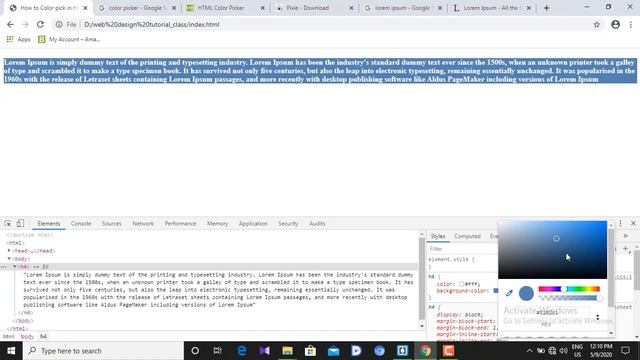Select the Styles tab
The height and width of the screenshot is (360, 640).
(x=438, y=236)
